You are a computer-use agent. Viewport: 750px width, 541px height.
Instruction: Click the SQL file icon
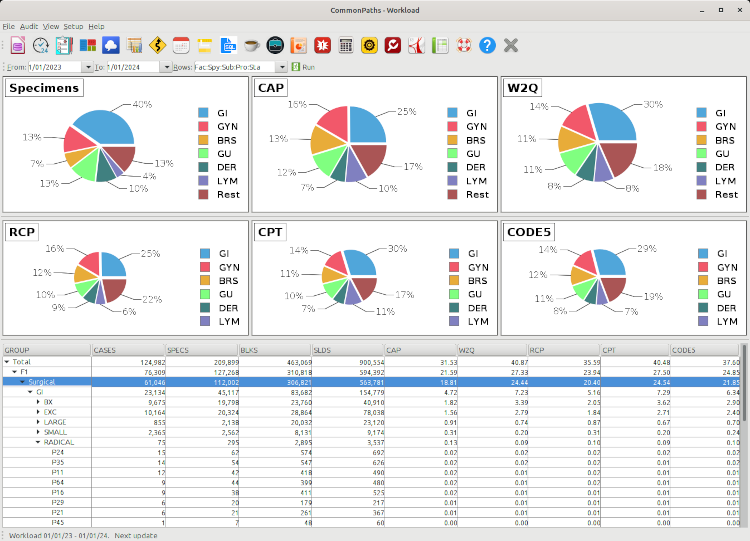228,45
